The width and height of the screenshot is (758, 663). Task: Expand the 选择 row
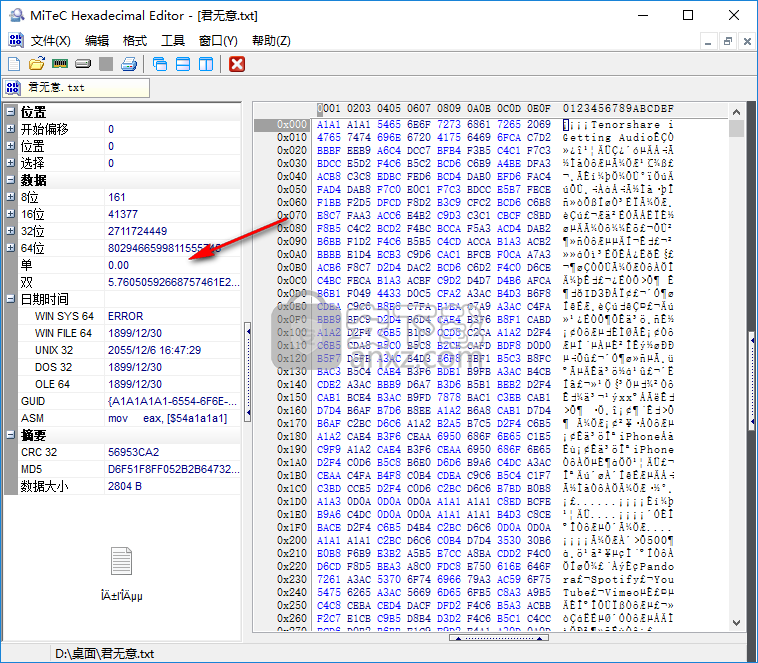[11, 163]
